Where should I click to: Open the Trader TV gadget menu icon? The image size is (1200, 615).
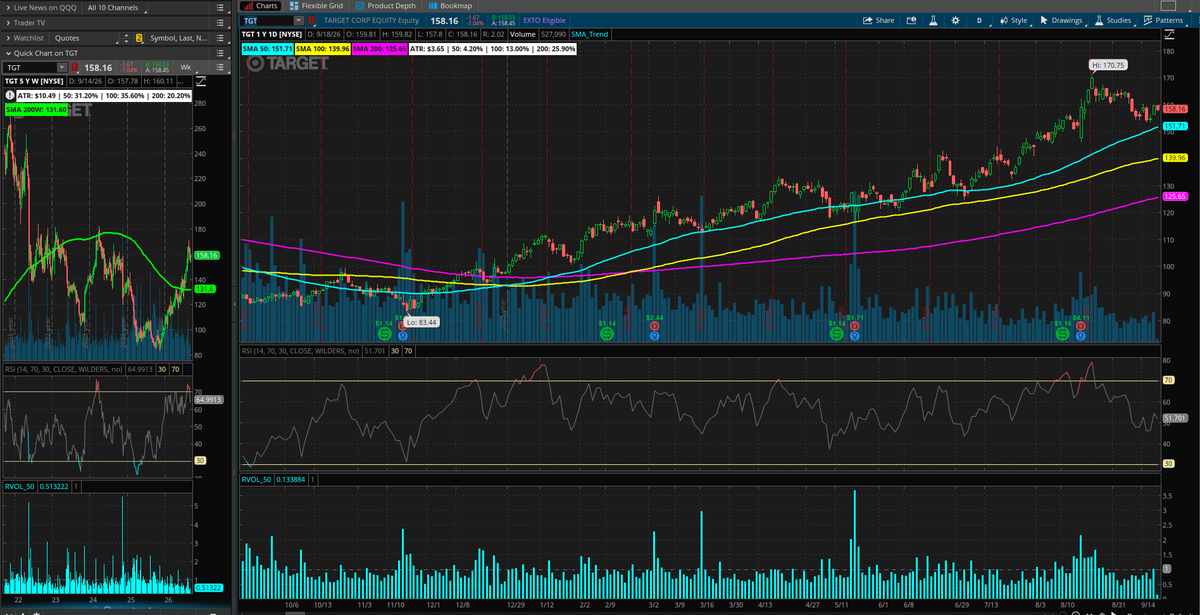[x=219, y=23]
